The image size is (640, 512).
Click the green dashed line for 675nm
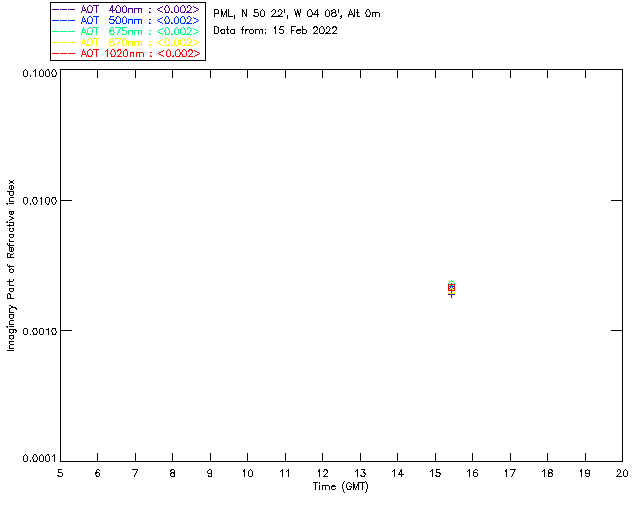(x=64, y=31)
